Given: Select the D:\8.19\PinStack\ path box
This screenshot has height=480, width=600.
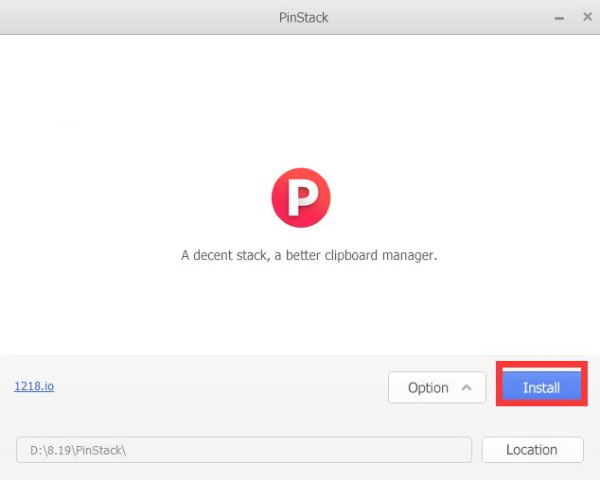Looking at the screenshot, I should click(244, 450).
